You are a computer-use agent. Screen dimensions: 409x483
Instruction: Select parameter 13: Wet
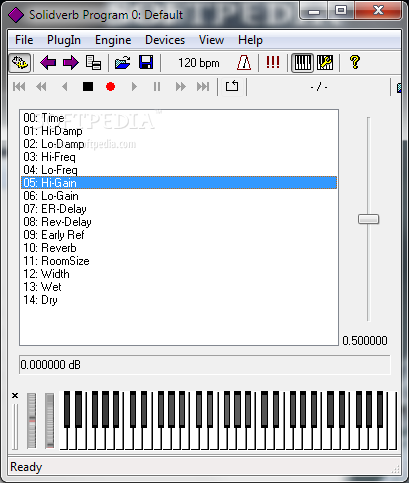coord(179,287)
